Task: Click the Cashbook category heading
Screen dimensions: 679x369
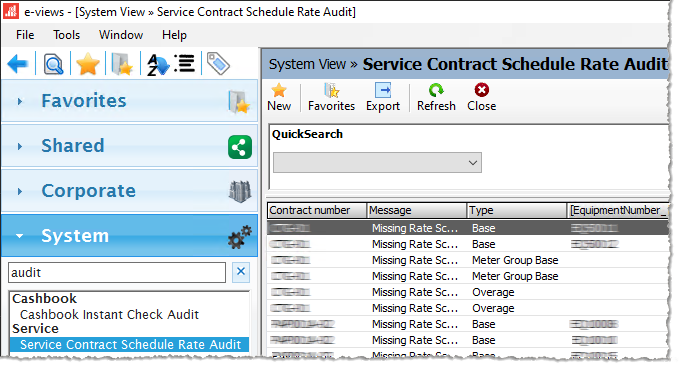Action: (45, 298)
